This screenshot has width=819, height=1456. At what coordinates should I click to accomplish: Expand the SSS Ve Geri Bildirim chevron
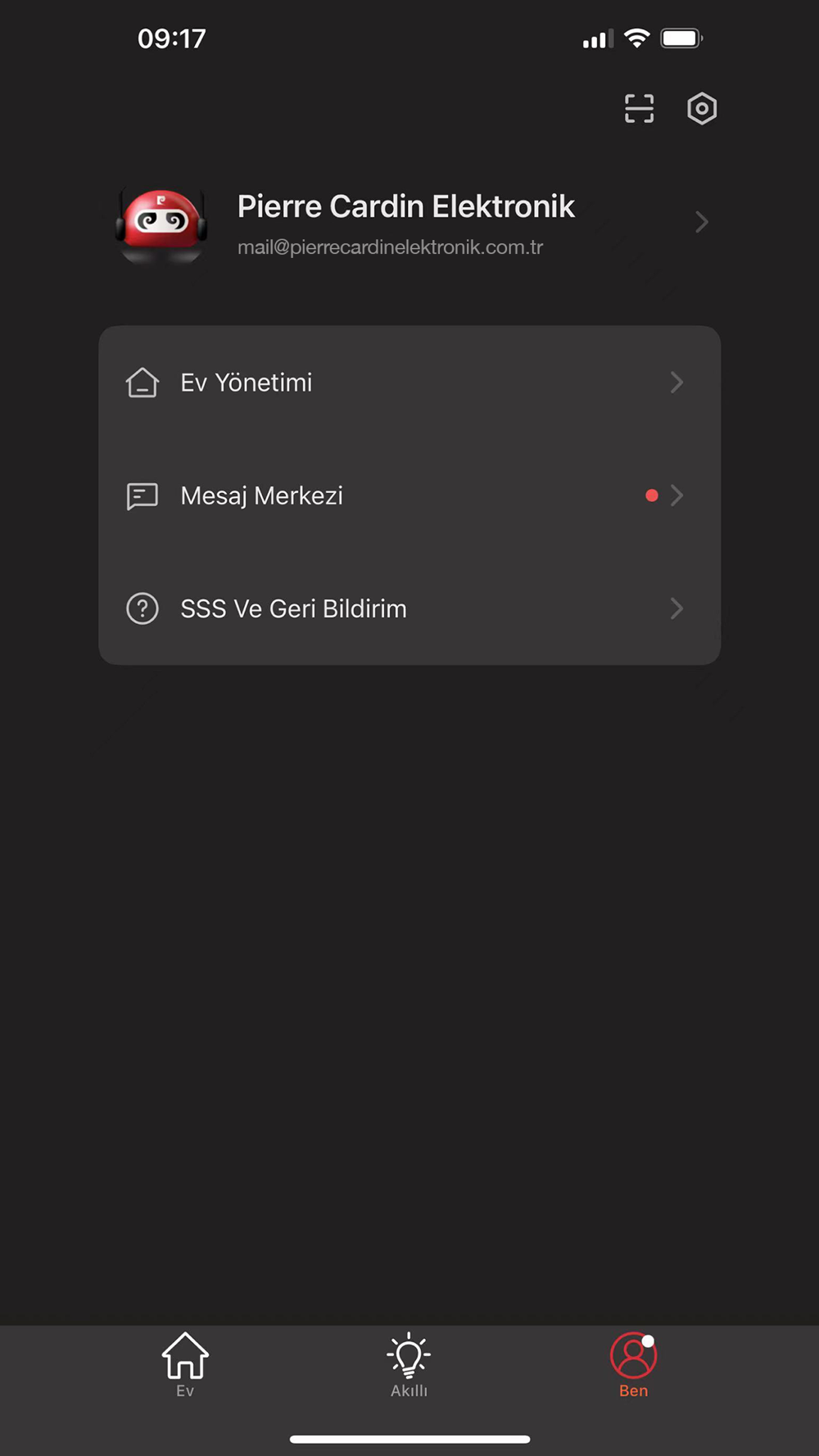(676, 608)
